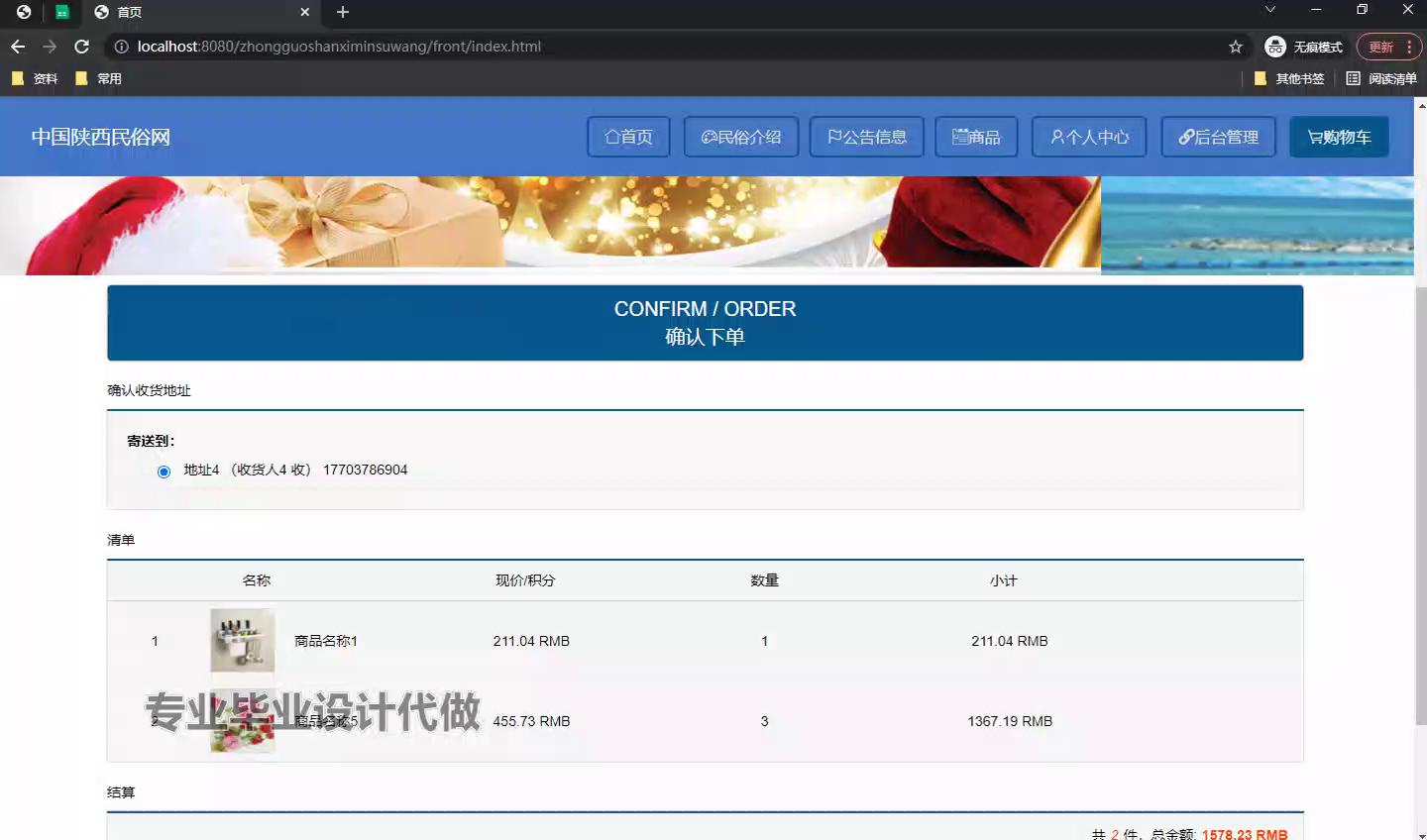Open the 购物车 shopping cart
This screenshot has height=840, width=1427.
(x=1339, y=137)
